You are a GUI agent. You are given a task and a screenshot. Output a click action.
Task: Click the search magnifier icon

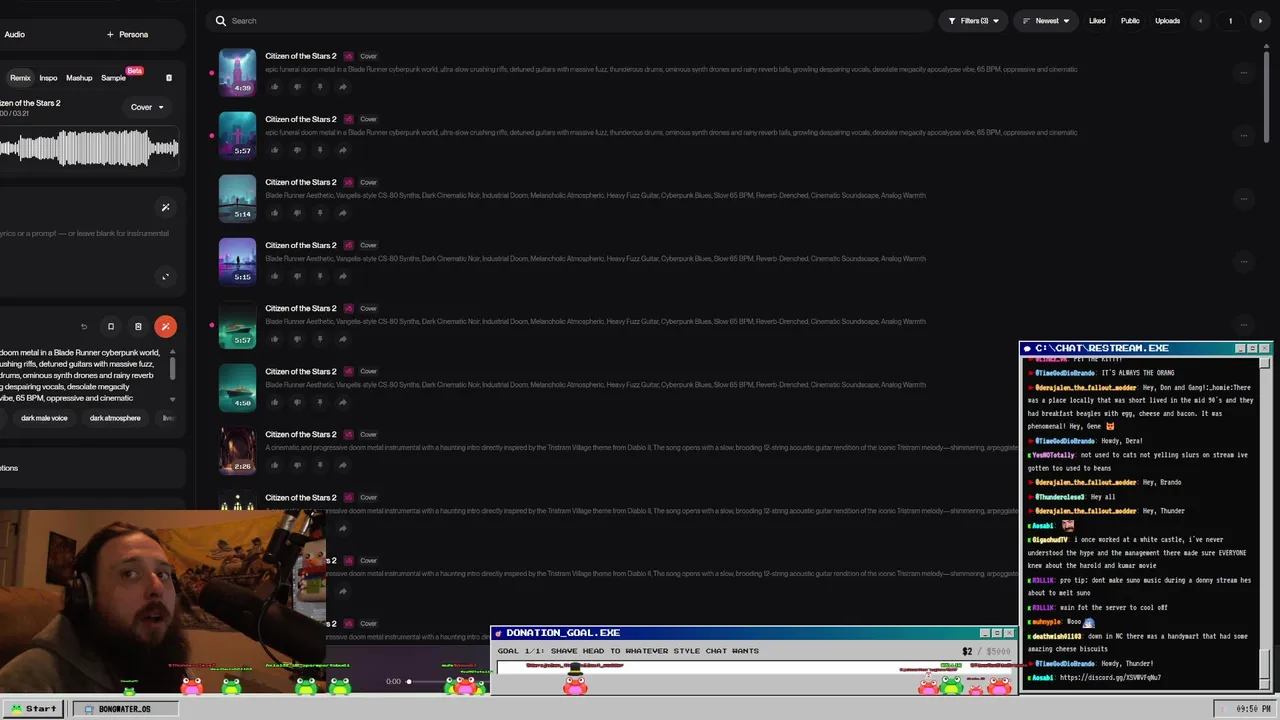(x=221, y=20)
